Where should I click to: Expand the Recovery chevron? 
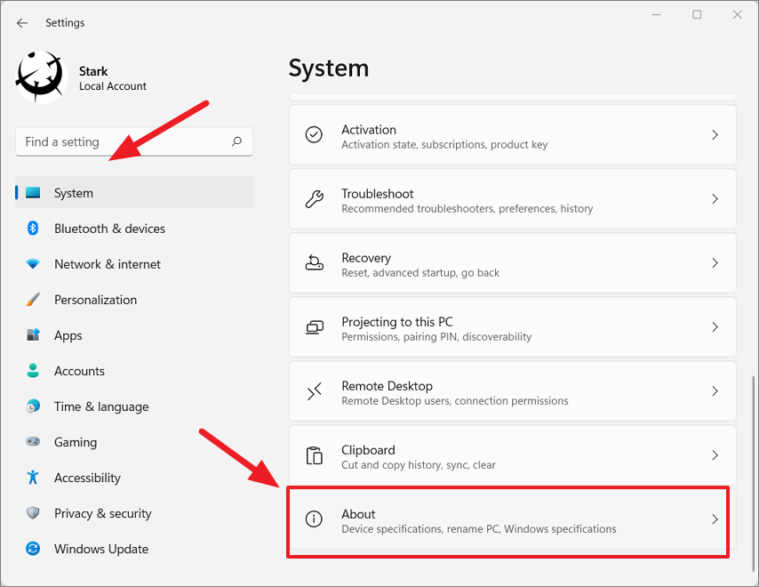714,263
